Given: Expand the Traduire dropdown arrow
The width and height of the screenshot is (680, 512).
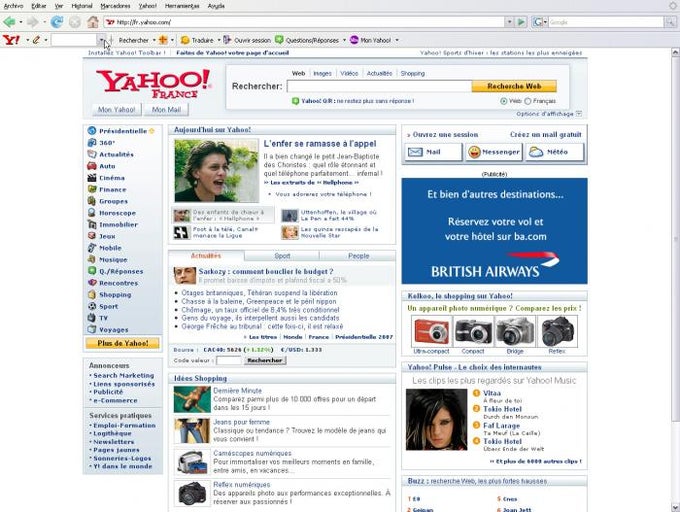Looking at the screenshot, I should (219, 40).
